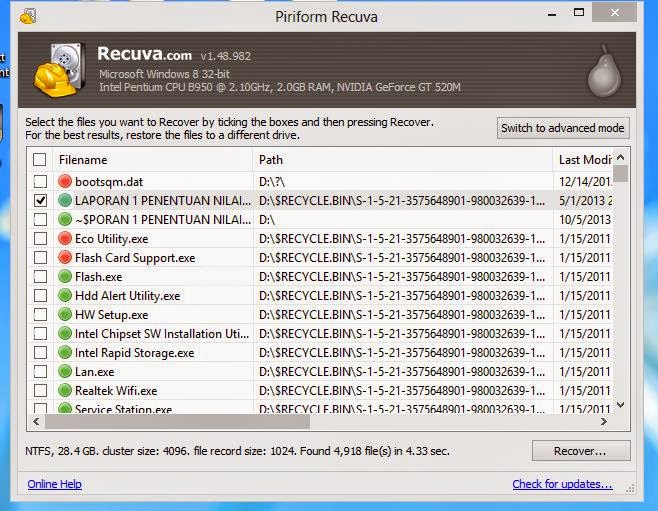Tick the HW Setup.exe checkbox
The width and height of the screenshot is (658, 511).
(40, 315)
